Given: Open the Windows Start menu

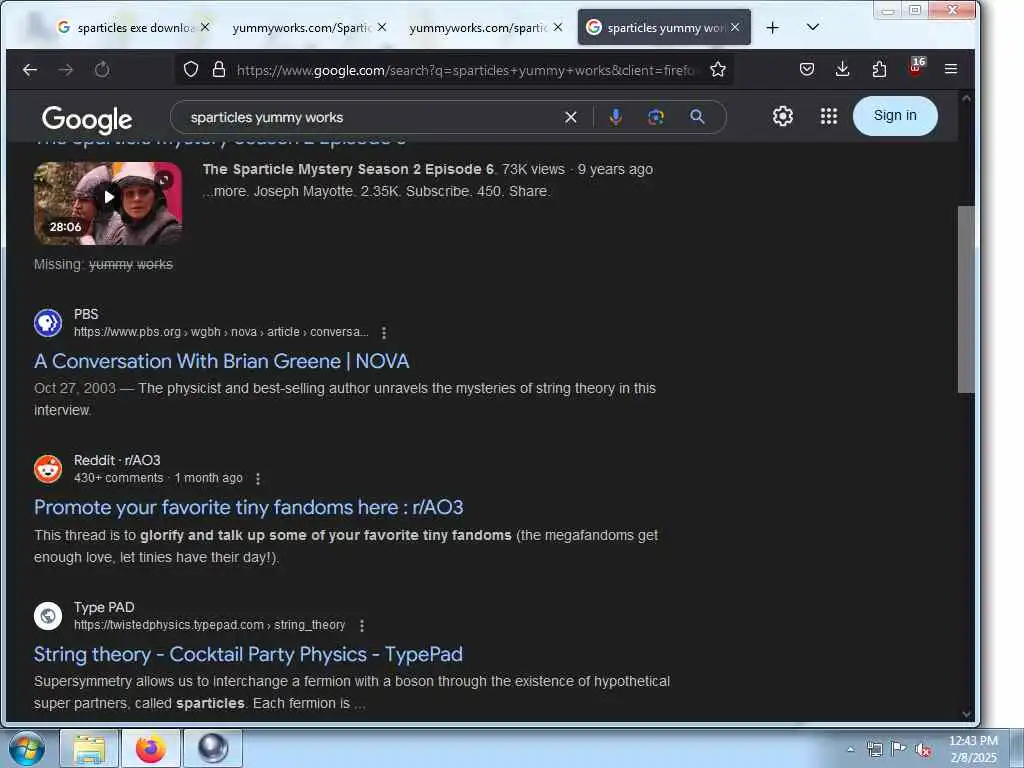Looking at the screenshot, I should 27,748.
